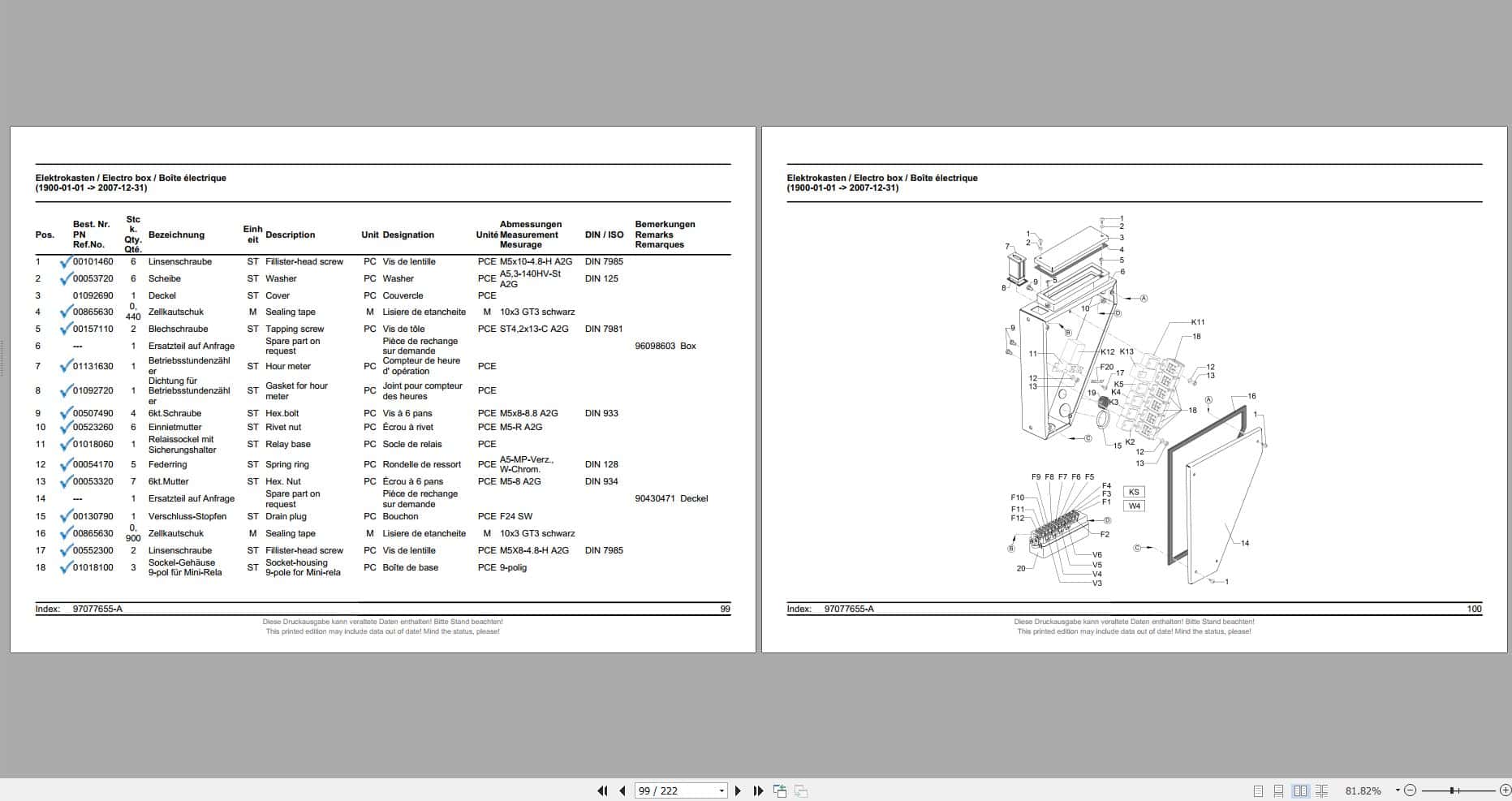Switch to single page view
The height and width of the screenshot is (801, 1512).
click(x=1258, y=790)
